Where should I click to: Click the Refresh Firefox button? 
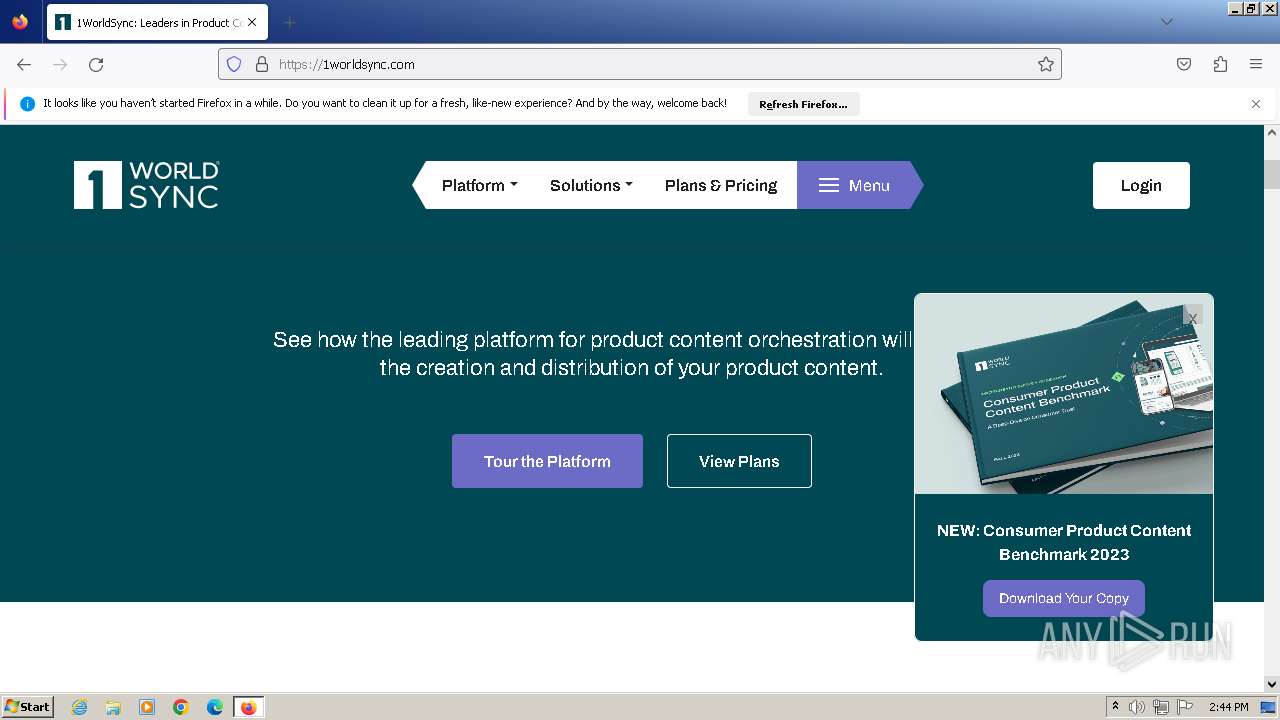click(x=803, y=104)
